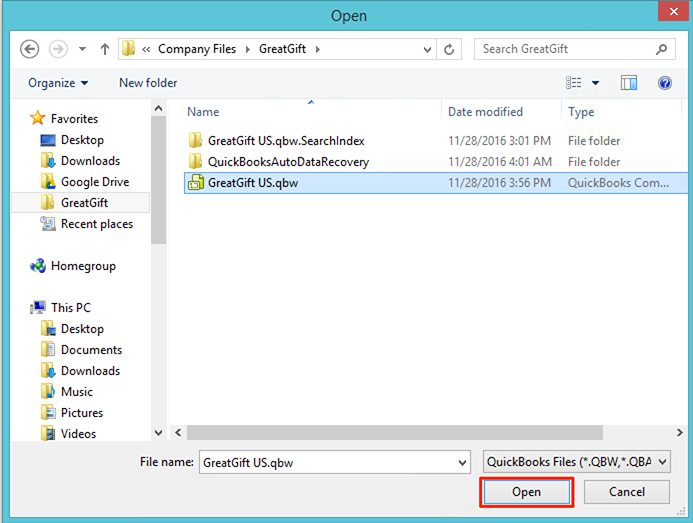Select Google Drive in Favorites
Image resolution: width=693 pixels, height=523 pixels.
tap(94, 182)
